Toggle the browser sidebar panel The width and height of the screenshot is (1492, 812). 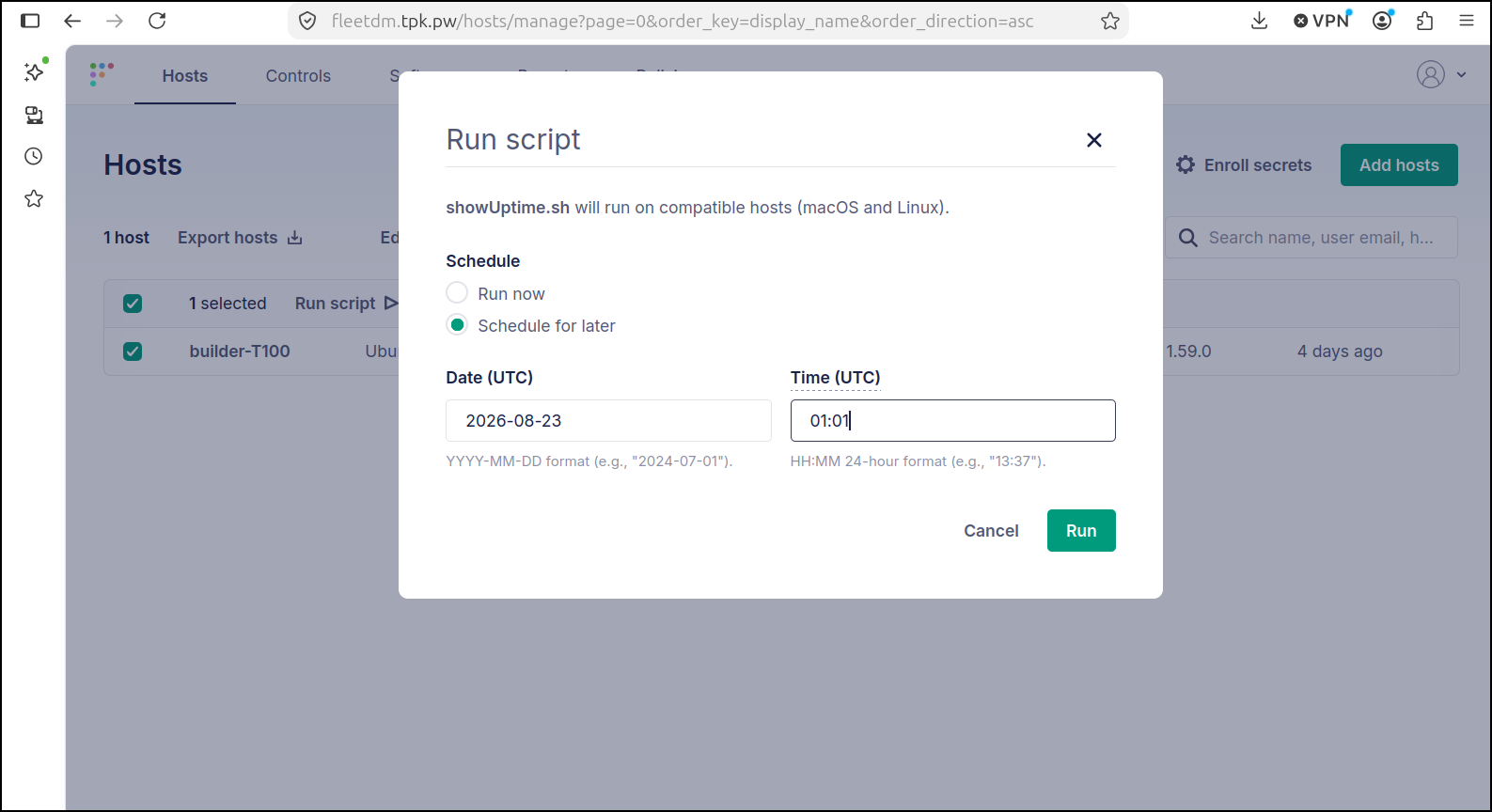30,21
